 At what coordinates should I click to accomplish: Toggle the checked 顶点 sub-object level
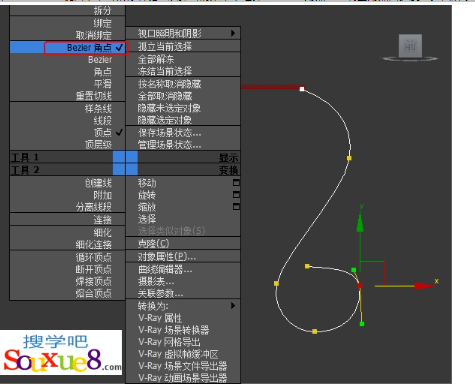67,132
